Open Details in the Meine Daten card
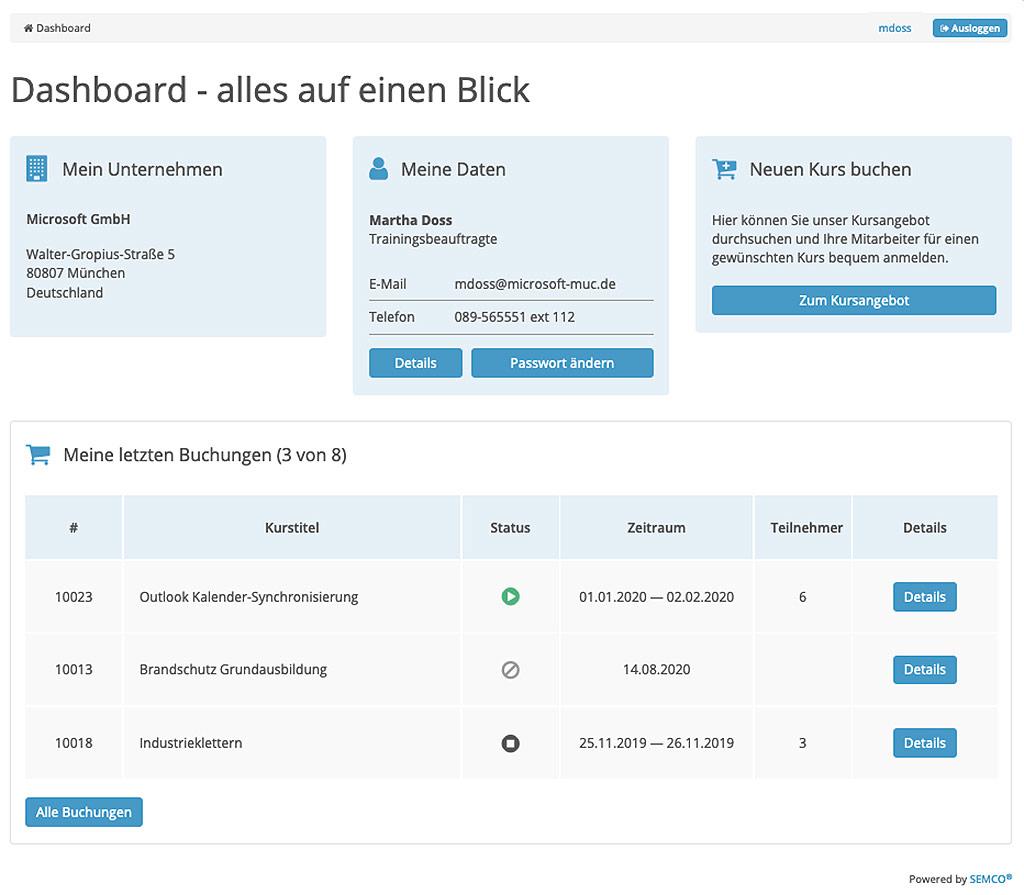Viewport: 1024px width, 895px height. 415,363
